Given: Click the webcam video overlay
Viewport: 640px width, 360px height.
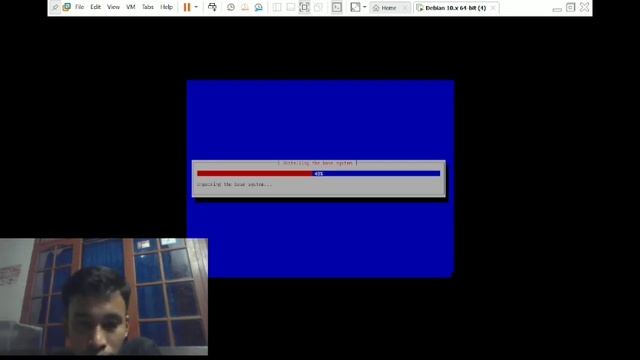Looking at the screenshot, I should coord(104,297).
